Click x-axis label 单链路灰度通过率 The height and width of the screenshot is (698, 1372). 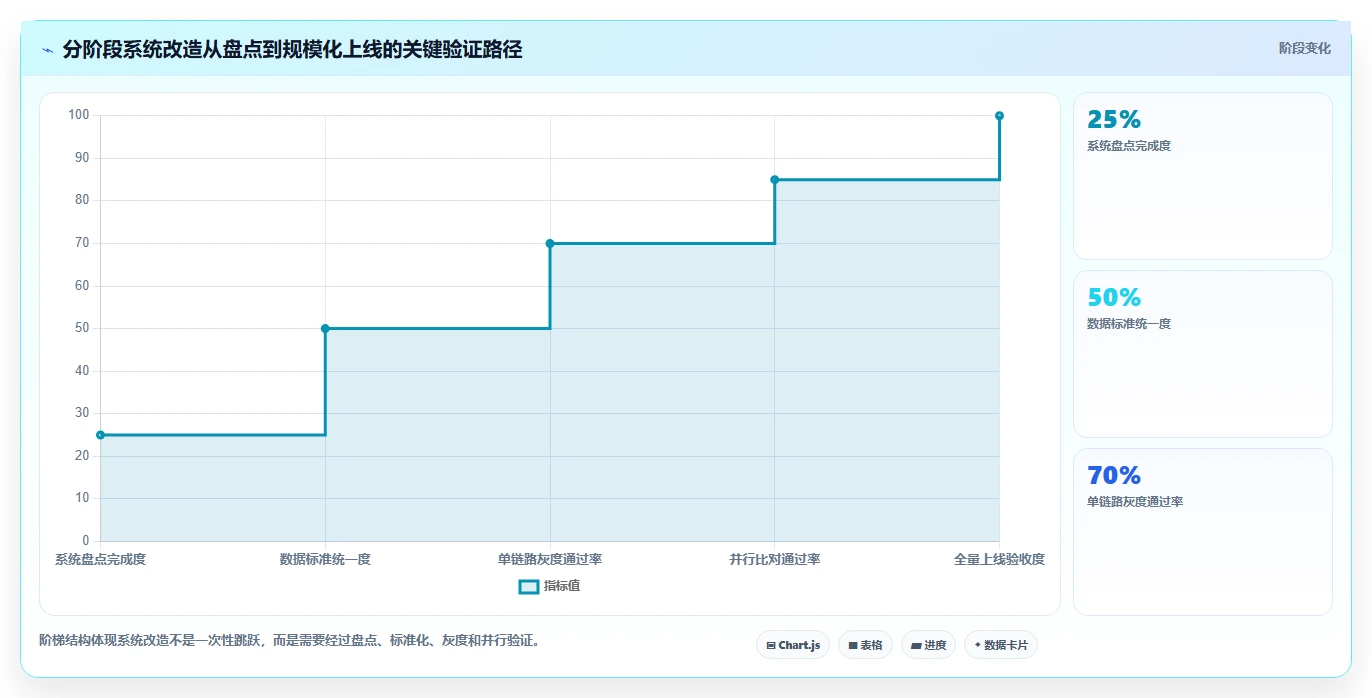(550, 559)
